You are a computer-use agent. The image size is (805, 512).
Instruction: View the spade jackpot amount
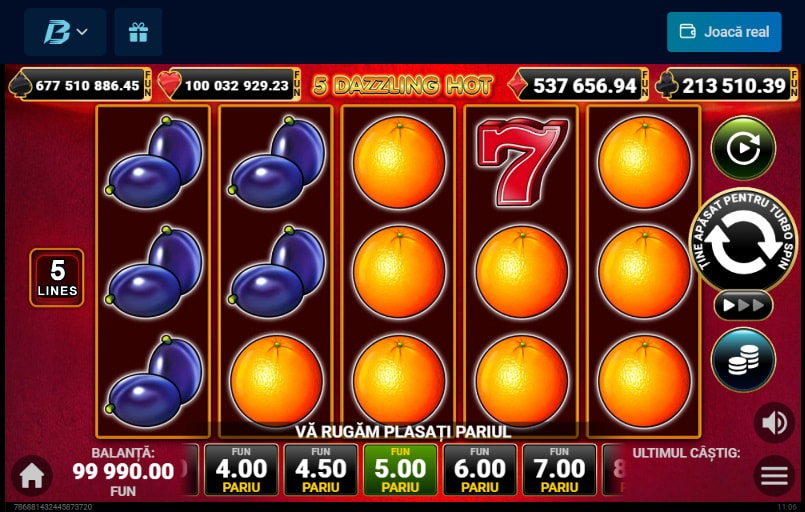tap(80, 85)
